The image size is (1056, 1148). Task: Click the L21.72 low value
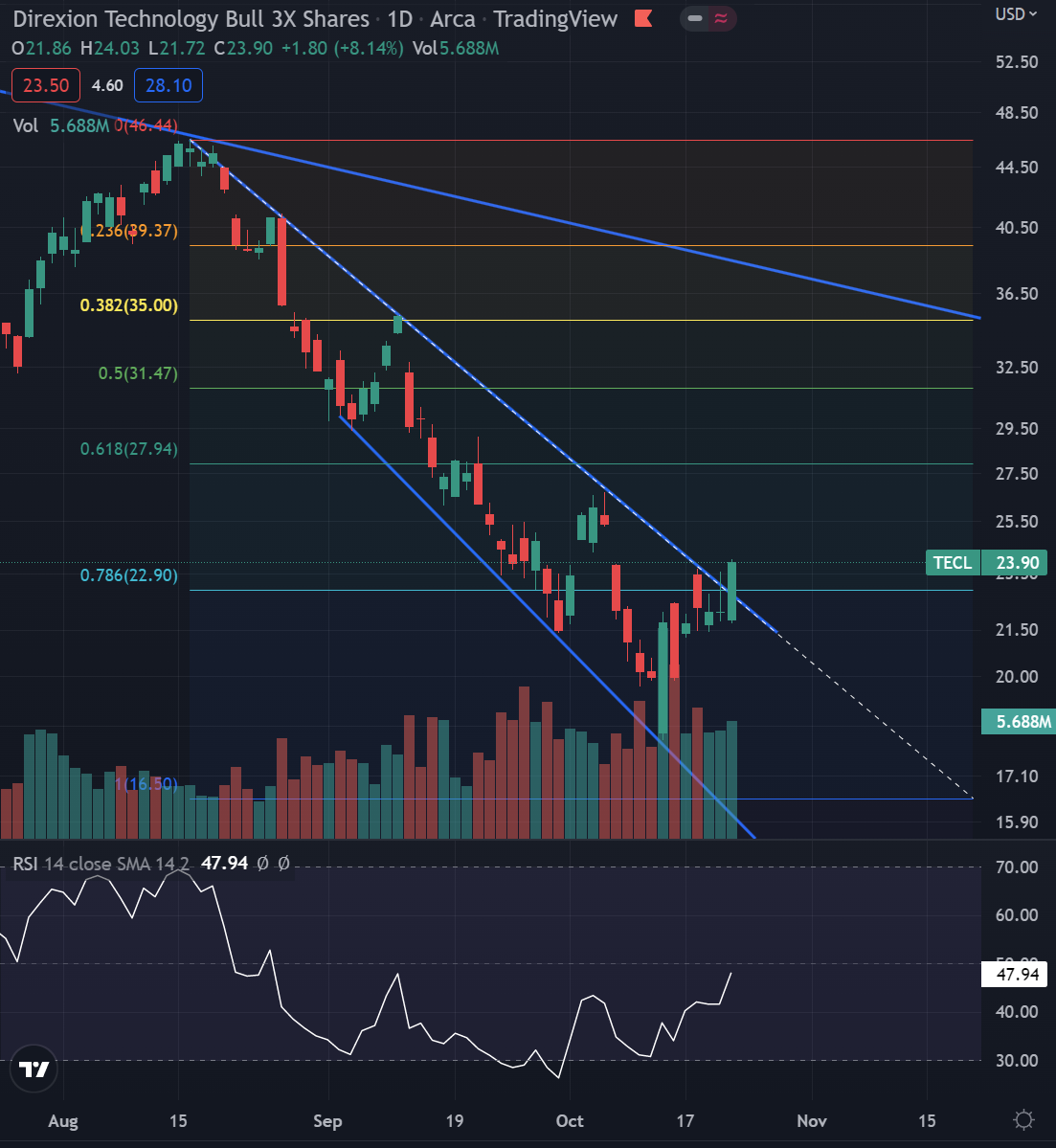tap(176, 48)
